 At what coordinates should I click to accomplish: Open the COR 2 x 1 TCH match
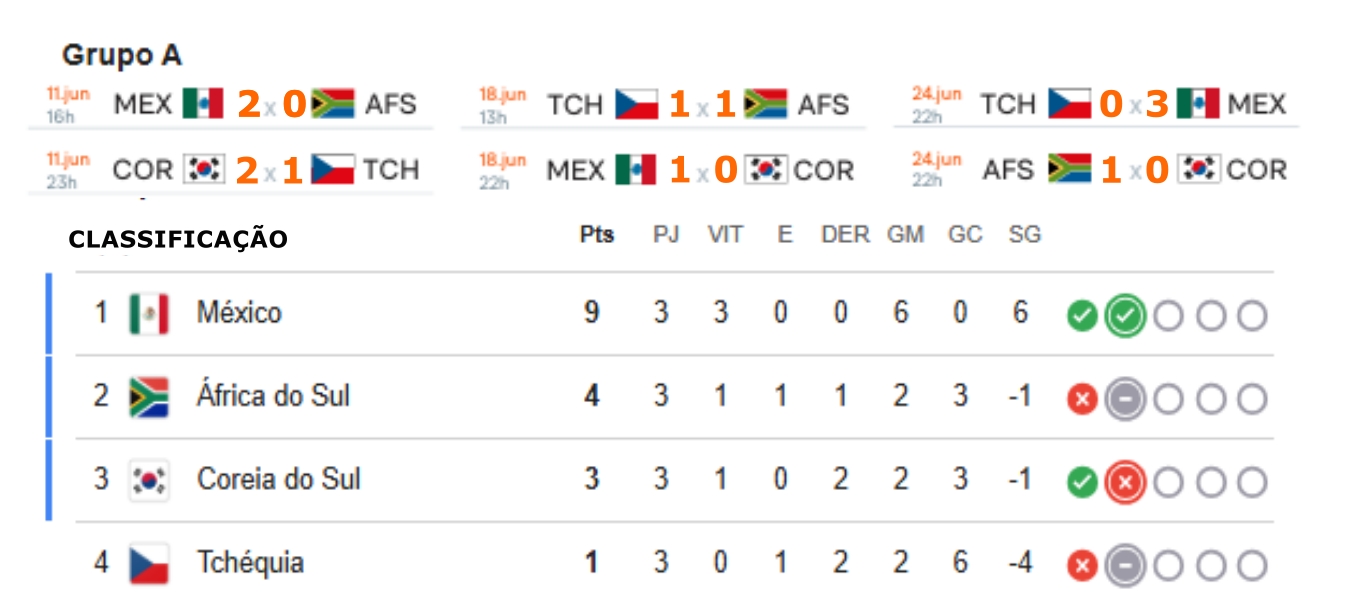[232, 170]
